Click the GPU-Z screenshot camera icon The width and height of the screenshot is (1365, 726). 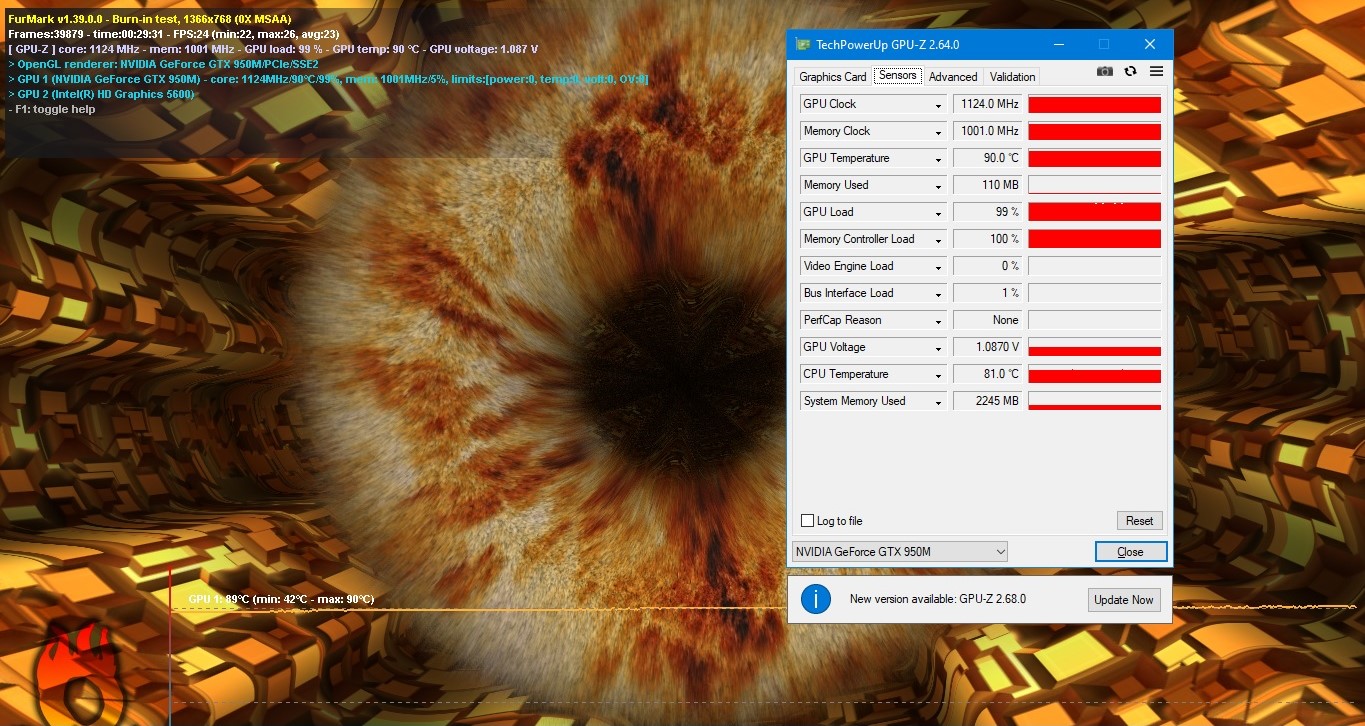(1104, 72)
